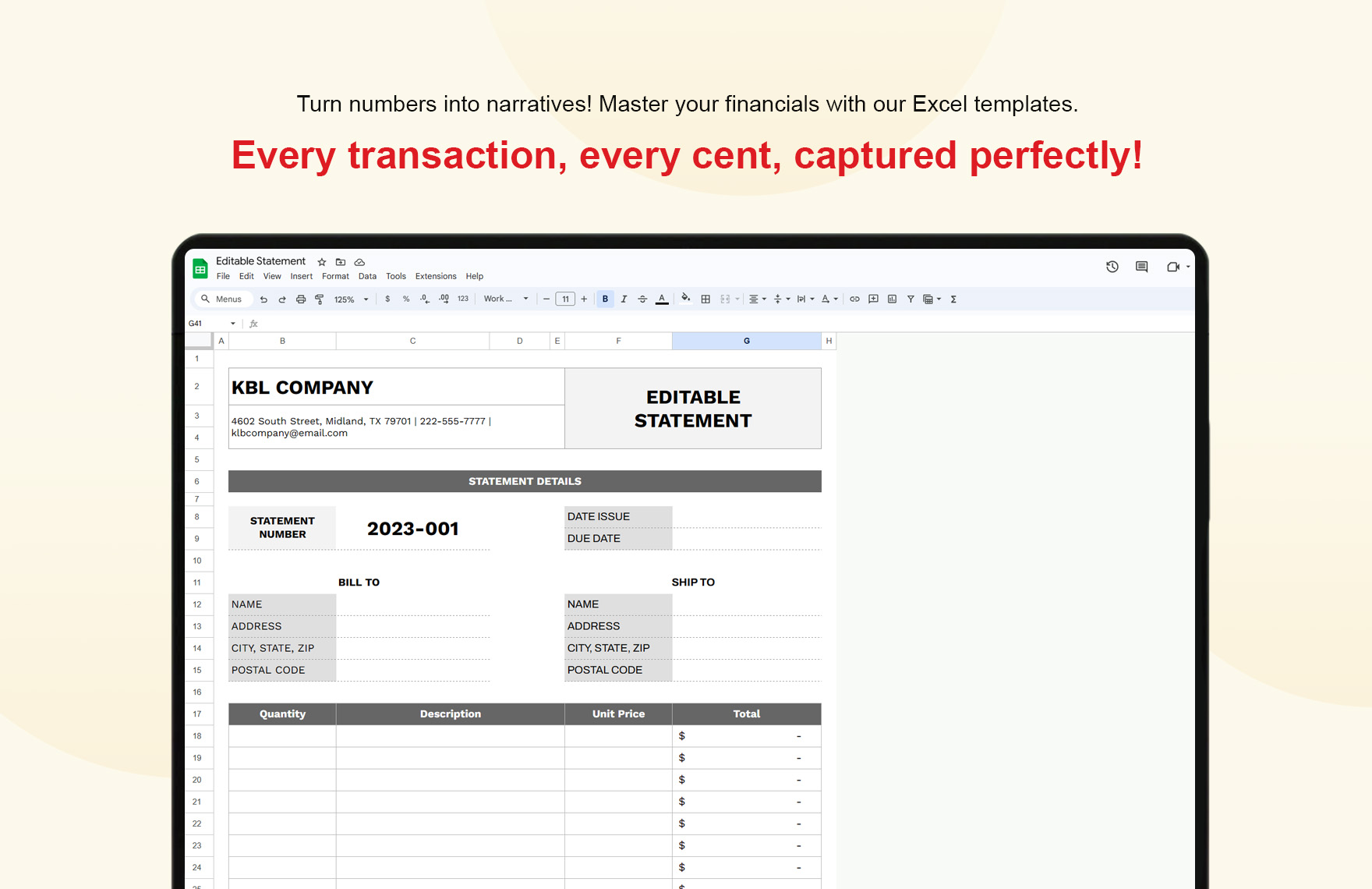1372x889 pixels.
Task: Select the 2023-001 statement number cell
Action: 412,529
